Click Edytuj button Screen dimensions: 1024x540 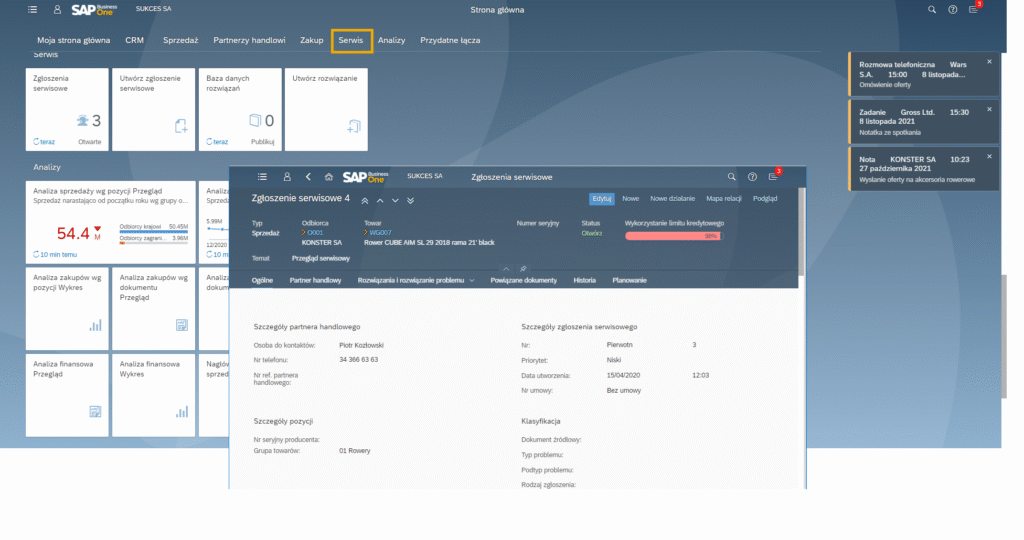(601, 199)
